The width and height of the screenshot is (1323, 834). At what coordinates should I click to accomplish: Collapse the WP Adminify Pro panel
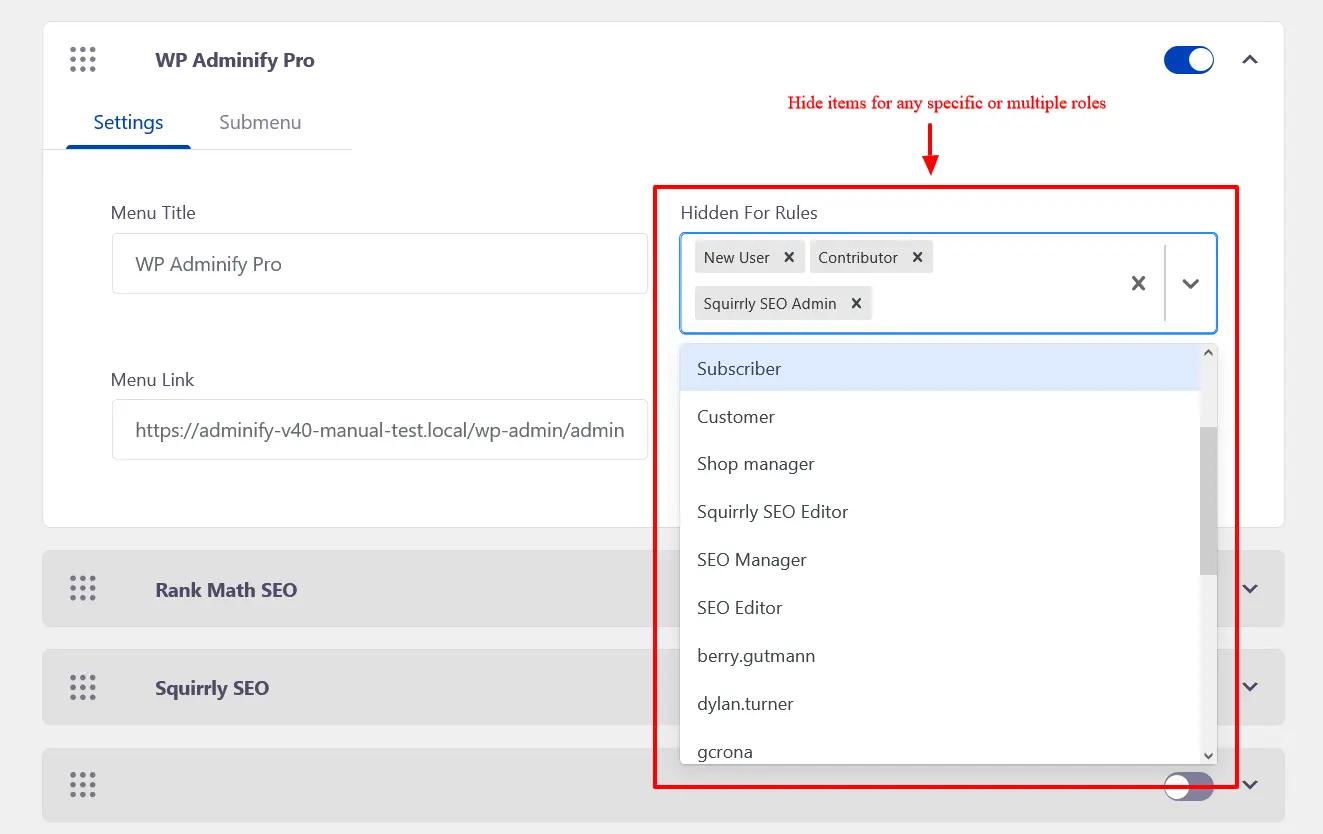1249,59
